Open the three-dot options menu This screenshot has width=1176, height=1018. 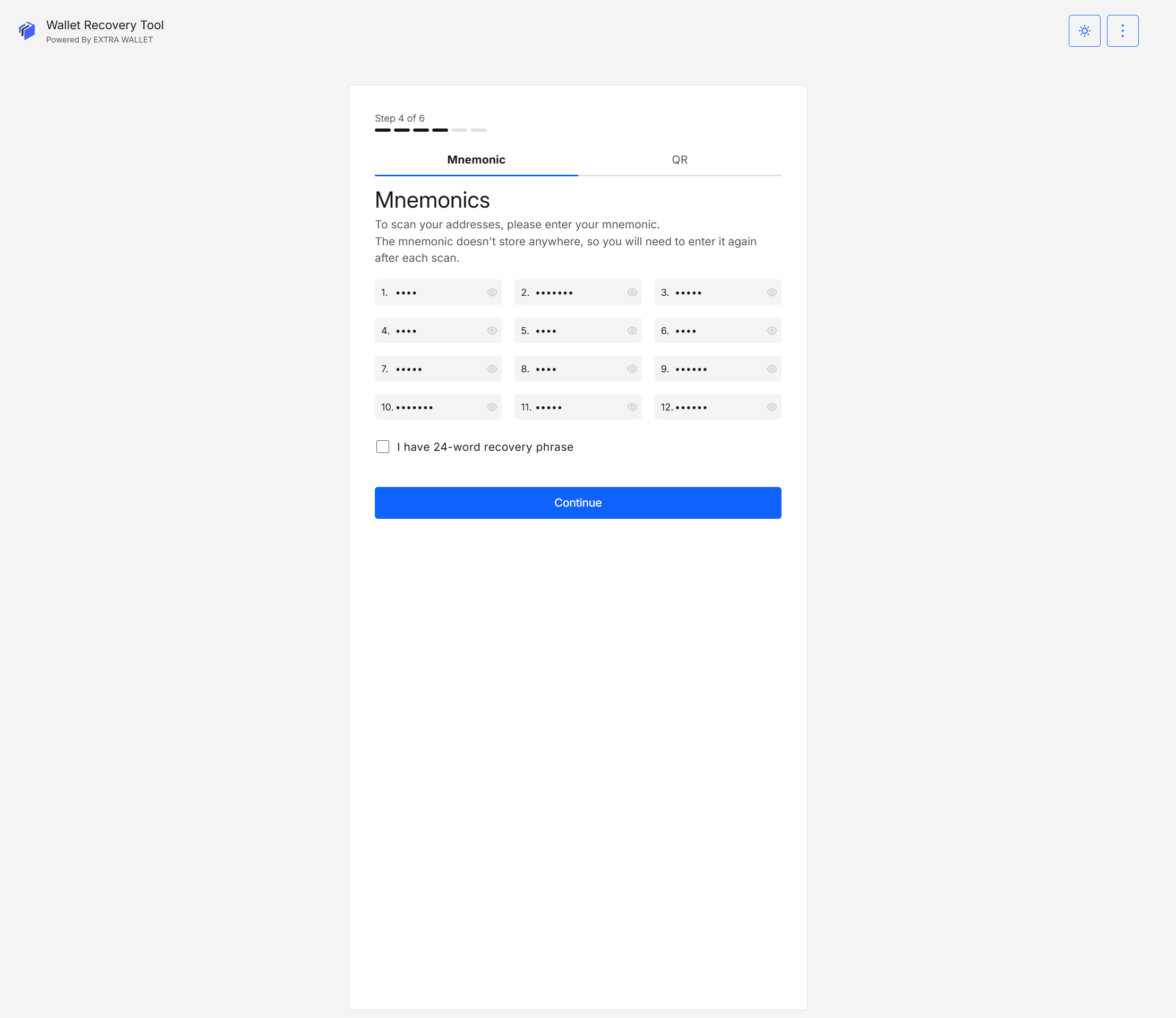(1122, 31)
